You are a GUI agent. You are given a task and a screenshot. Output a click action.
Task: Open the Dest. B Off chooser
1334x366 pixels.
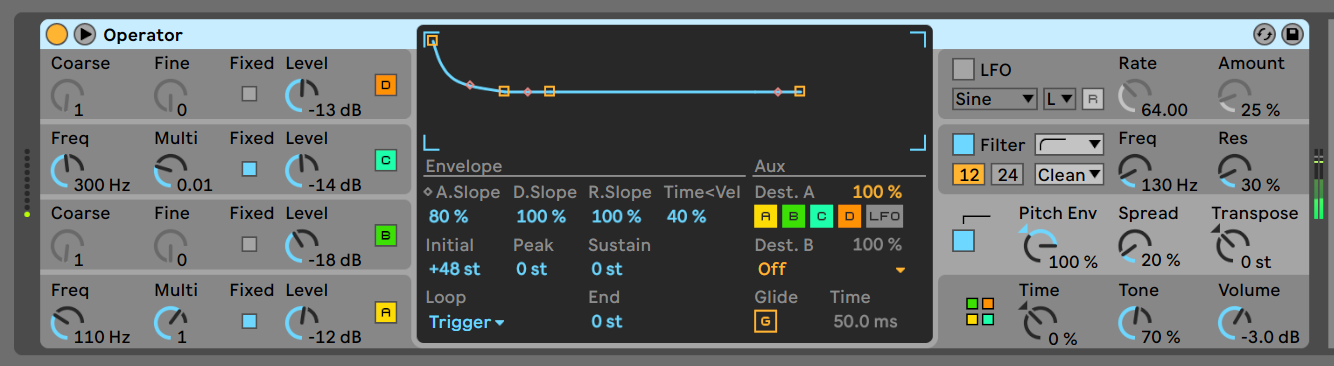coord(830,269)
